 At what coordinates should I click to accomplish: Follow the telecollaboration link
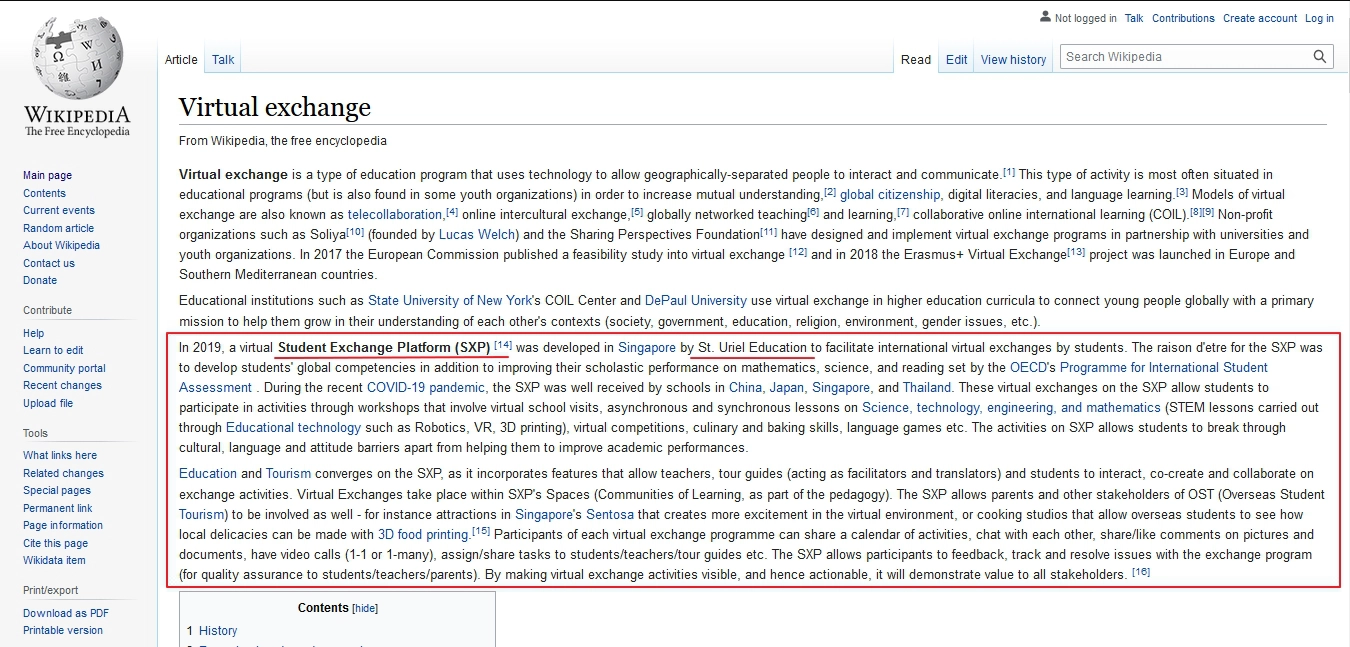pyautogui.click(x=395, y=215)
